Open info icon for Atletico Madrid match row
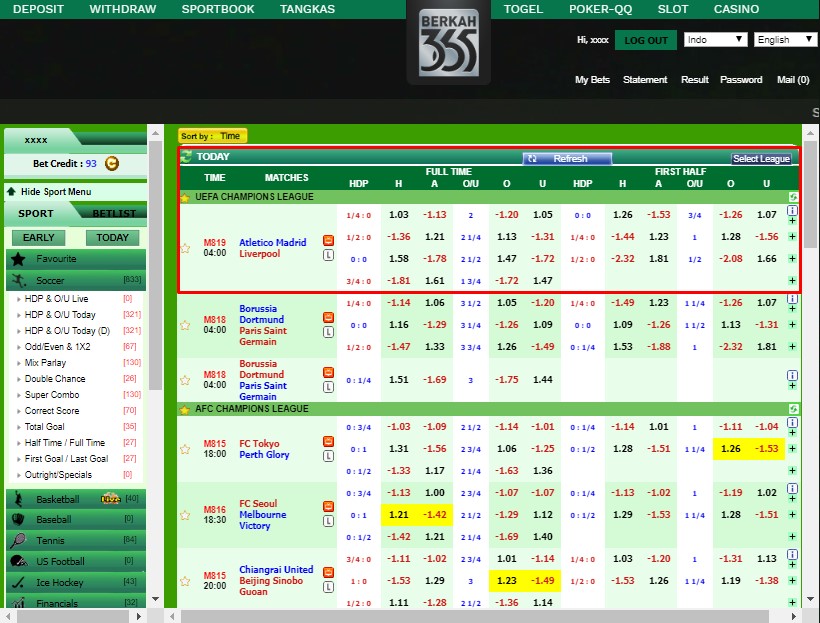The image size is (820, 623). coord(792,212)
